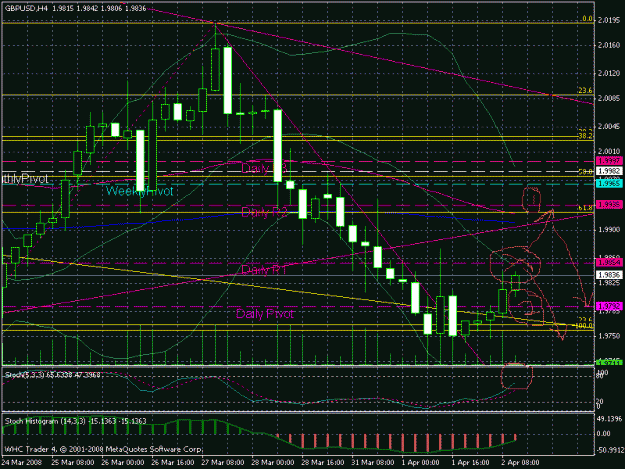The image size is (625, 469).
Task: Click the magenta 1.9792 price tag
Action: pyautogui.click(x=609, y=306)
